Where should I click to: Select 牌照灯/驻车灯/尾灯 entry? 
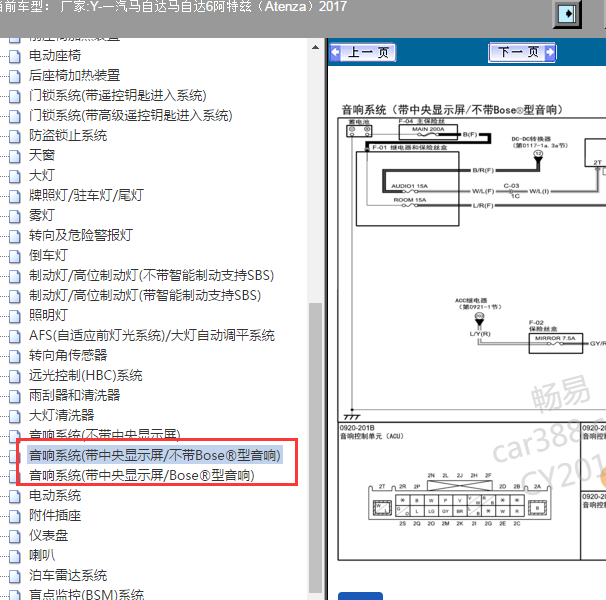pyautogui.click(x=87, y=195)
